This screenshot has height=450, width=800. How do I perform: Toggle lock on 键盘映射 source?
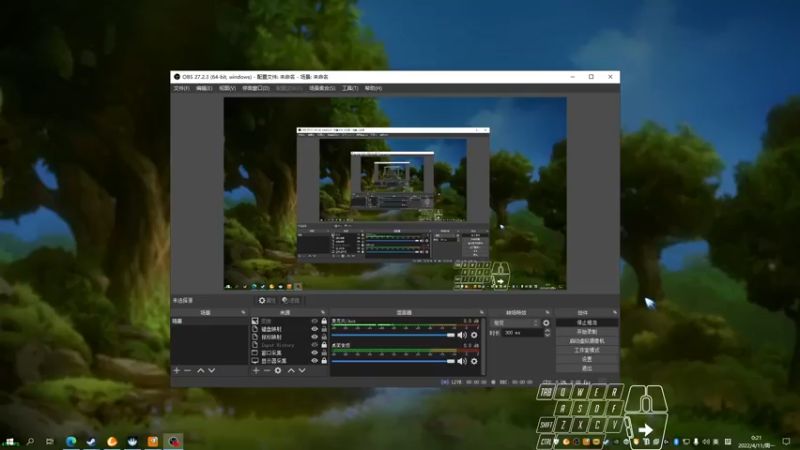[x=324, y=329]
